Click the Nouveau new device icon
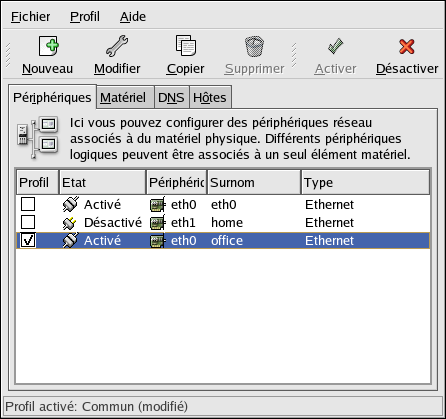The image size is (446, 419). (48, 46)
